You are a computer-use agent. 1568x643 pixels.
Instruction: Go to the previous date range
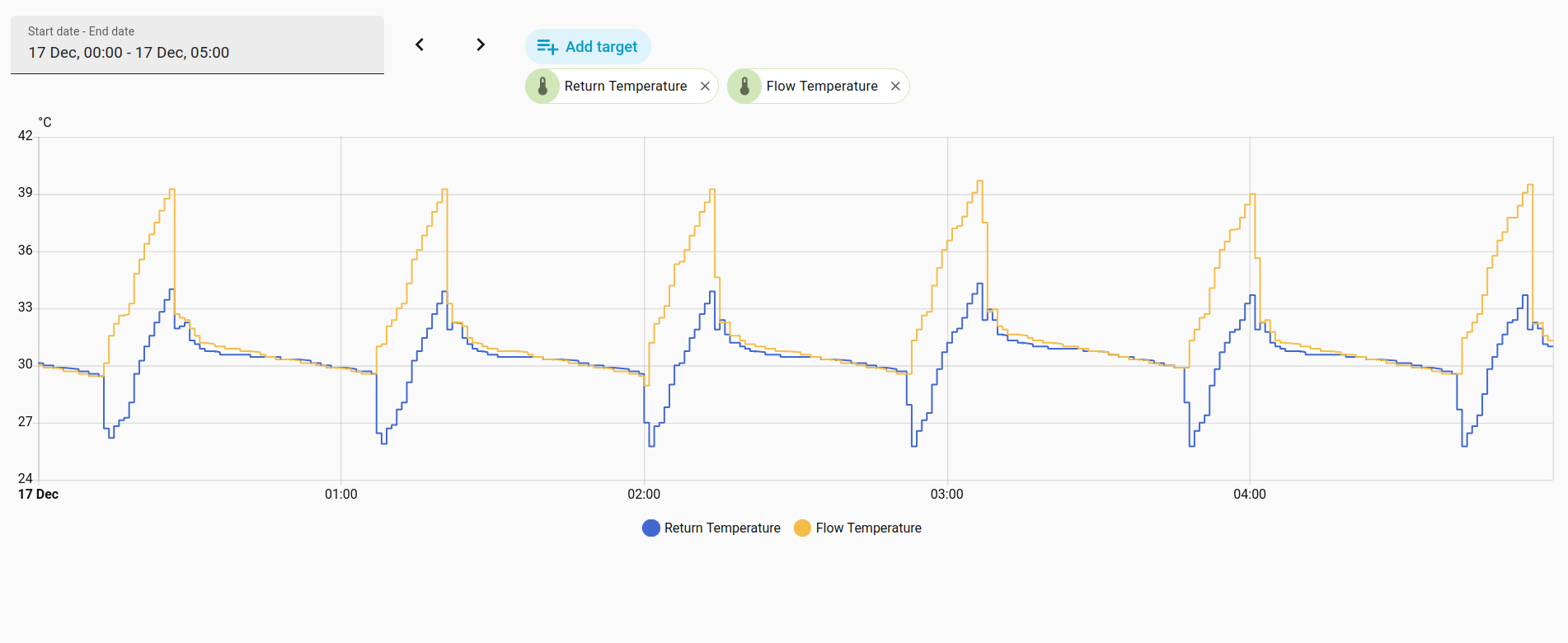tap(420, 45)
